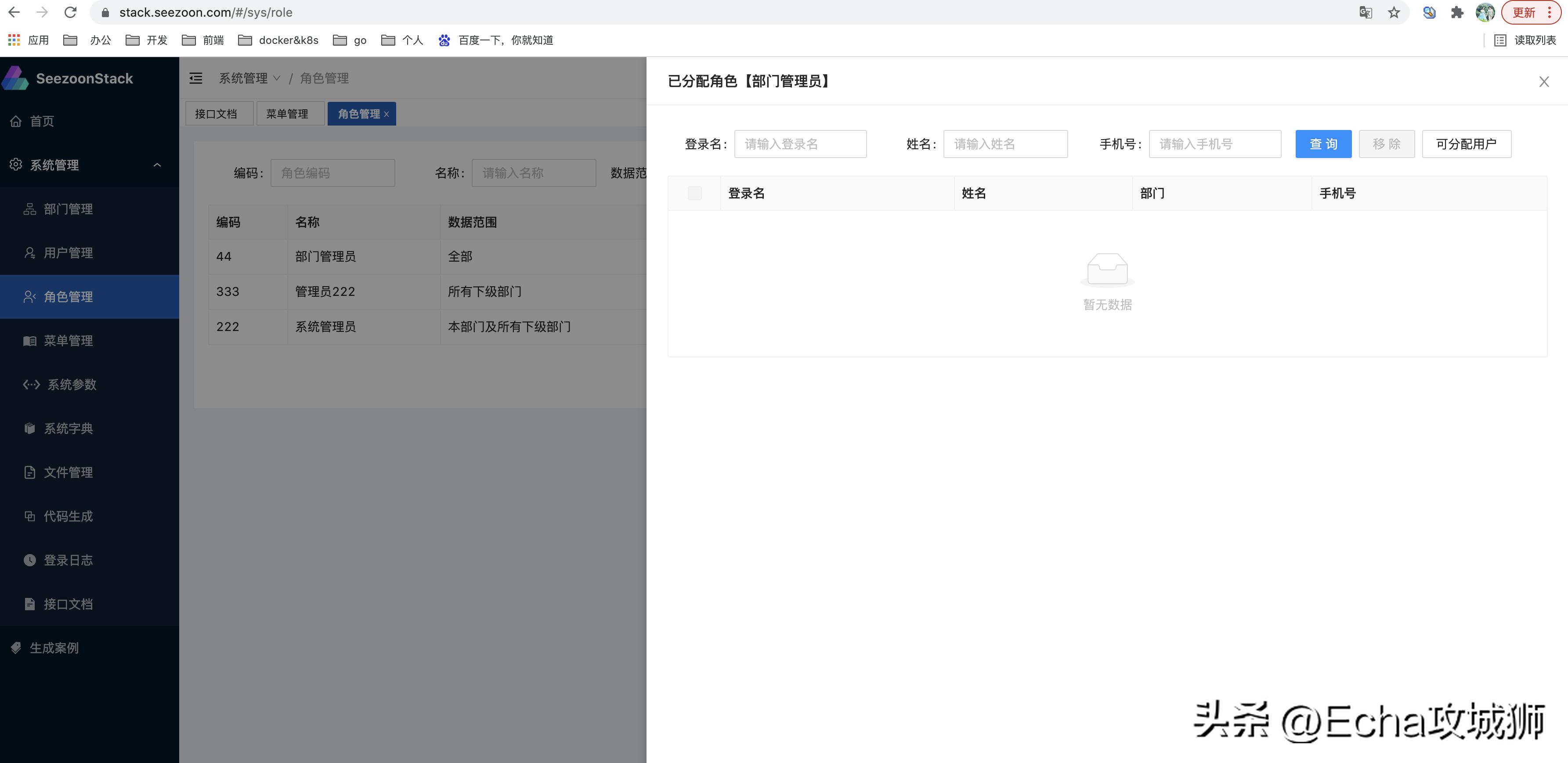
Task: Open the 开发 bookmark folder
Action: [146, 40]
